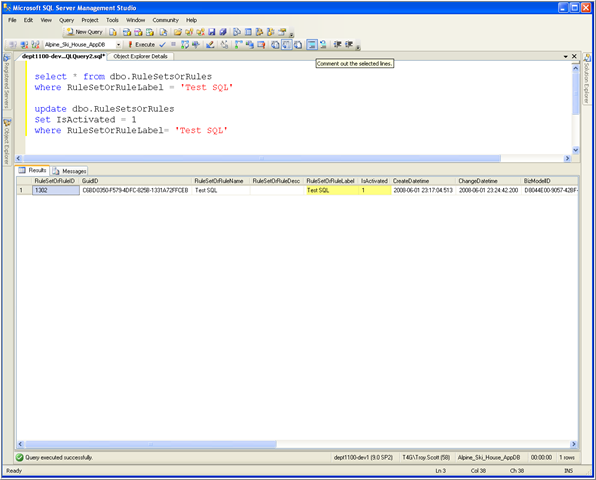
Task: Open the Alpine_Ski_House_AppDB database dropdown
Action: [118, 45]
